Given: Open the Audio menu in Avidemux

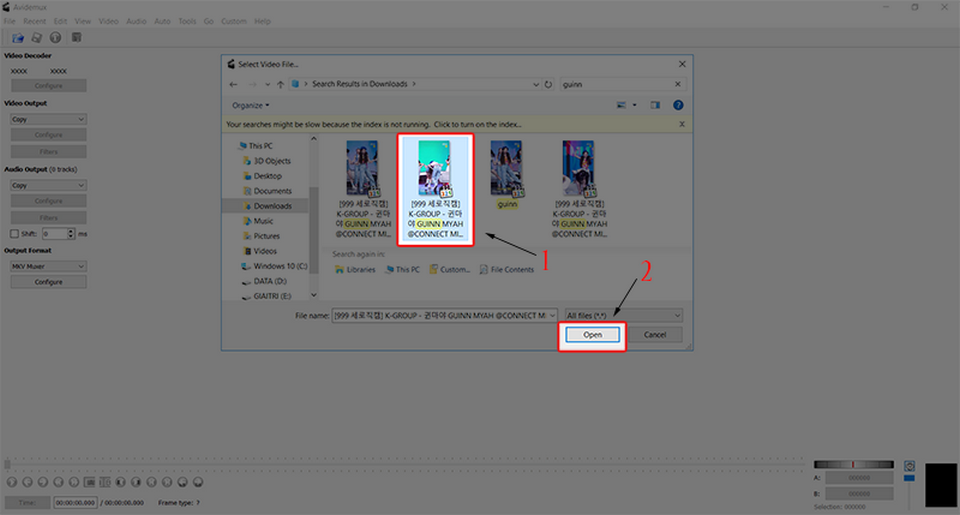Looking at the screenshot, I should click(x=136, y=21).
